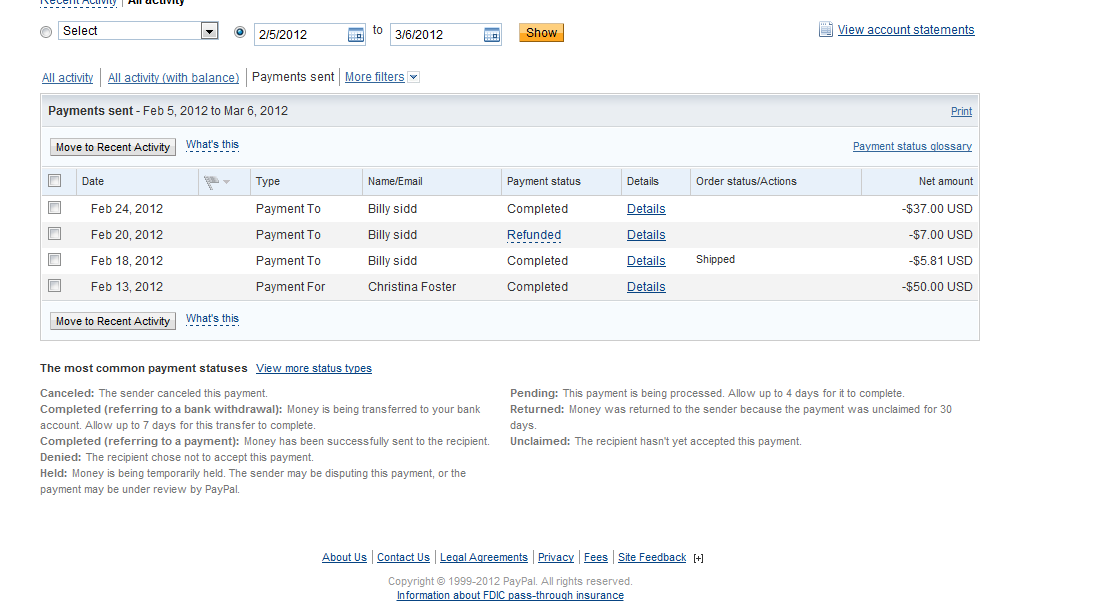Check the Christina Foster payment row
The image size is (1099, 615).
55,286
